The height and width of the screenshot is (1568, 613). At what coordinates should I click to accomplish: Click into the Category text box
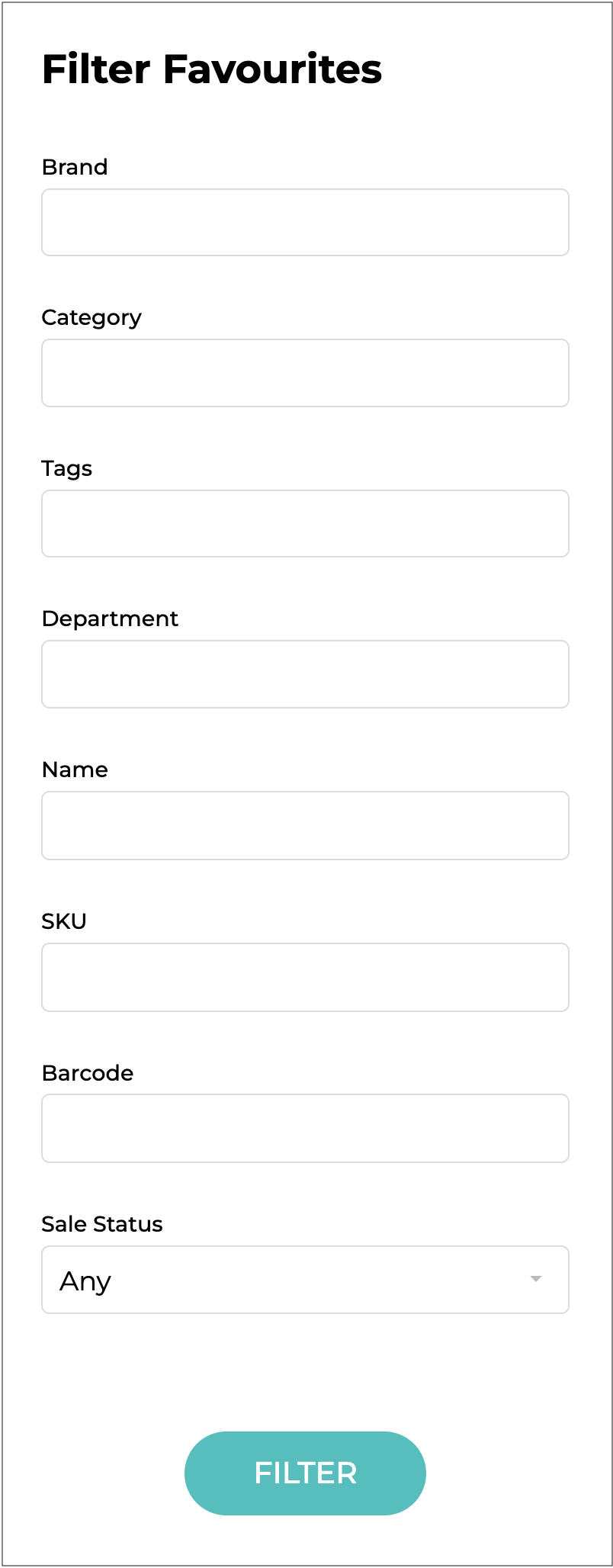click(305, 373)
